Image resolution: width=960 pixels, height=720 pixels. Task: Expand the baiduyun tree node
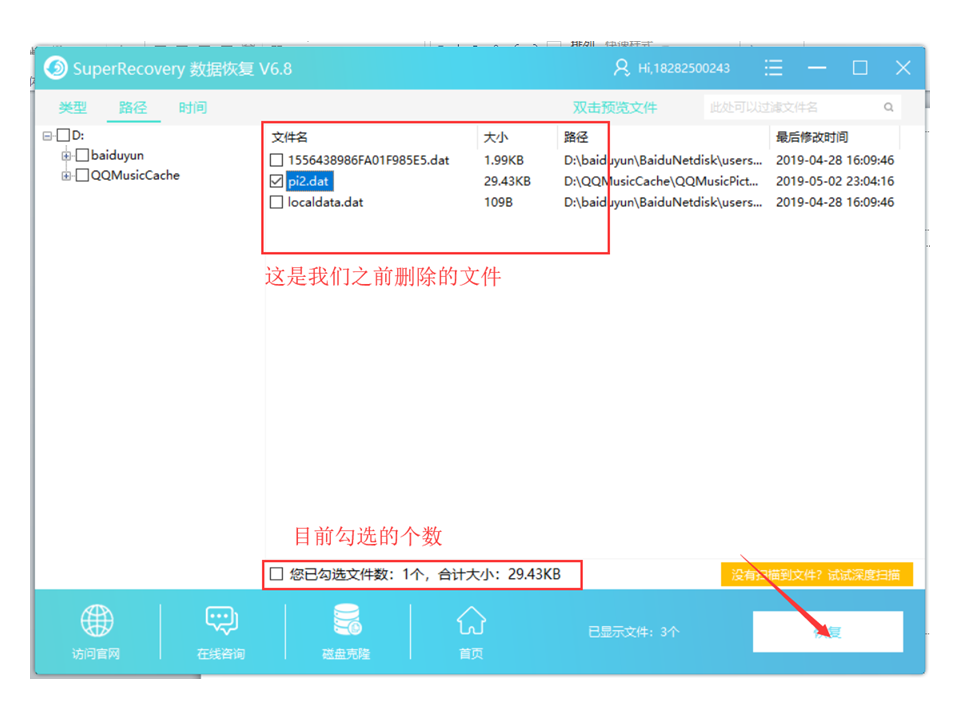66,156
